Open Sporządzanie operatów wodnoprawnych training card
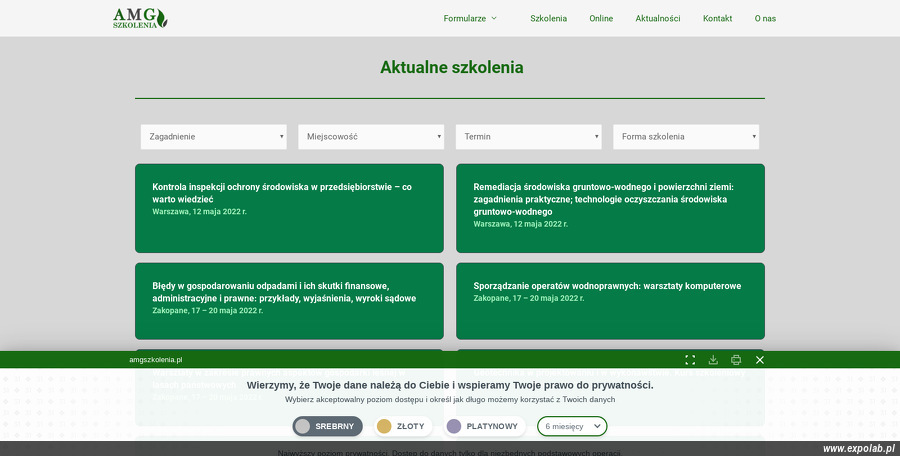The width and height of the screenshot is (900, 456). [x=610, y=301]
